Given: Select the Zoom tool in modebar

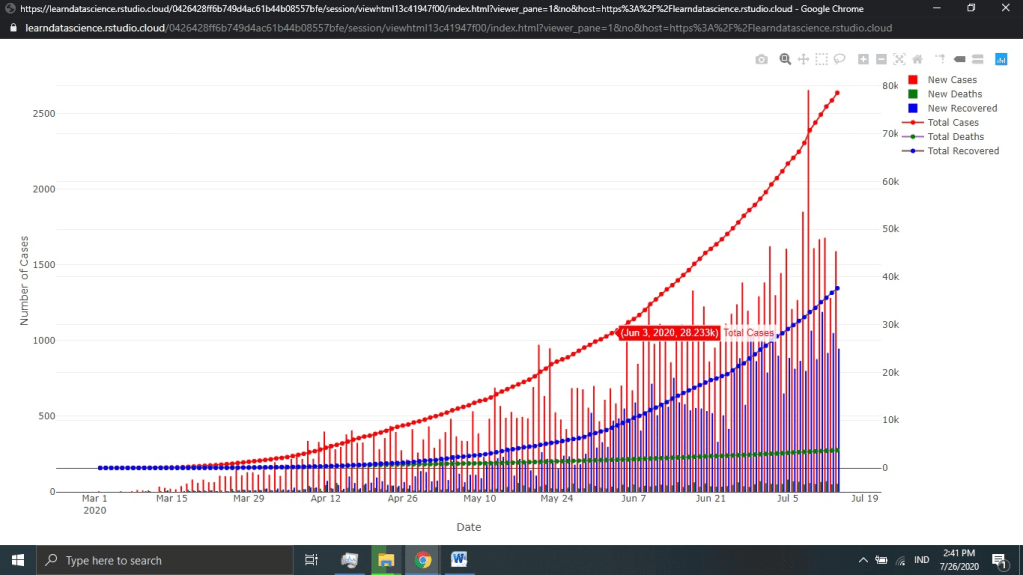Looking at the screenshot, I should [x=785, y=59].
